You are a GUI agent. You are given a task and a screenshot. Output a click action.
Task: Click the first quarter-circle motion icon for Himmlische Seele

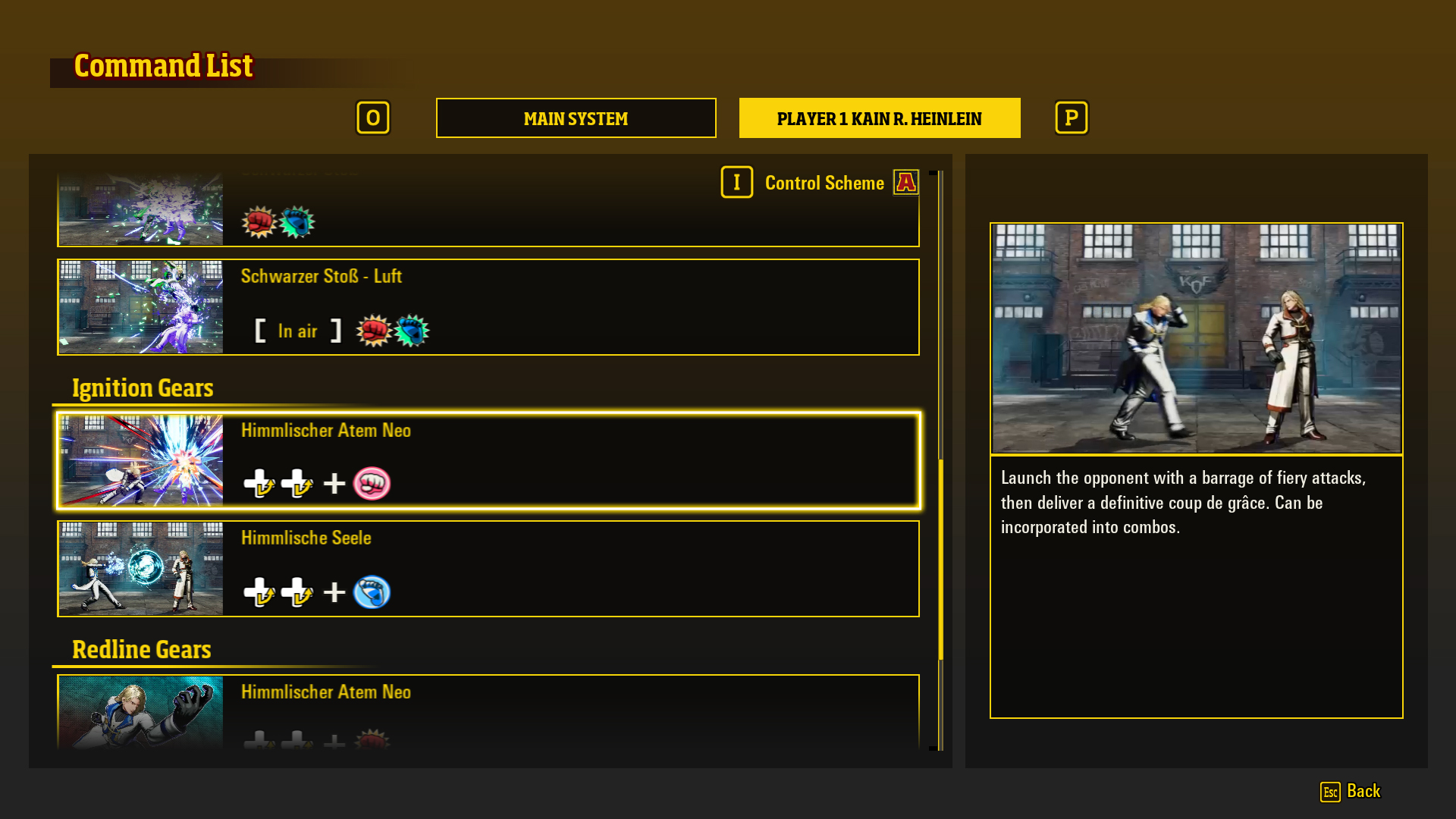pos(259,592)
